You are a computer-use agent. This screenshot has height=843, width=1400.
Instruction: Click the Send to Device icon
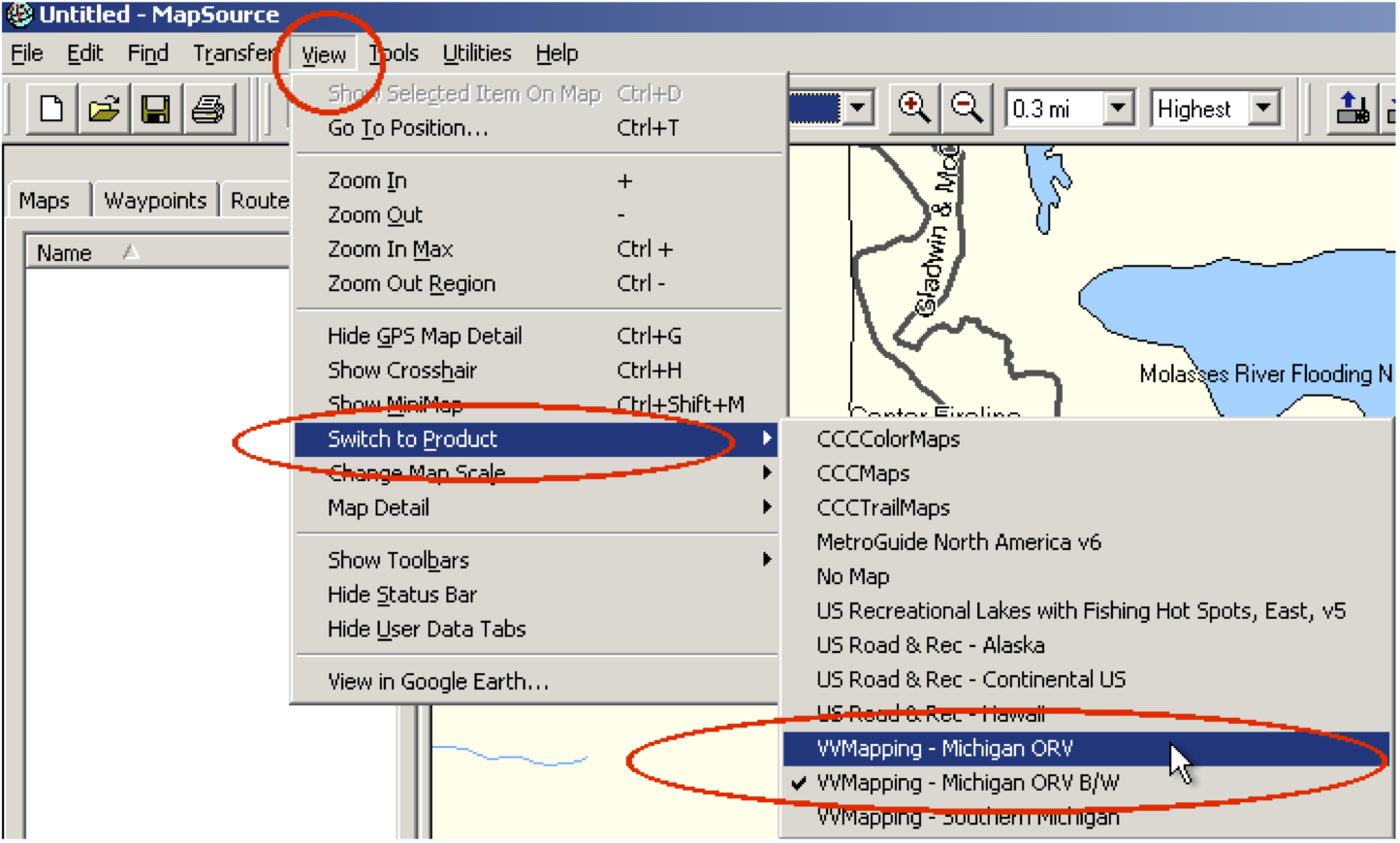click(1352, 108)
